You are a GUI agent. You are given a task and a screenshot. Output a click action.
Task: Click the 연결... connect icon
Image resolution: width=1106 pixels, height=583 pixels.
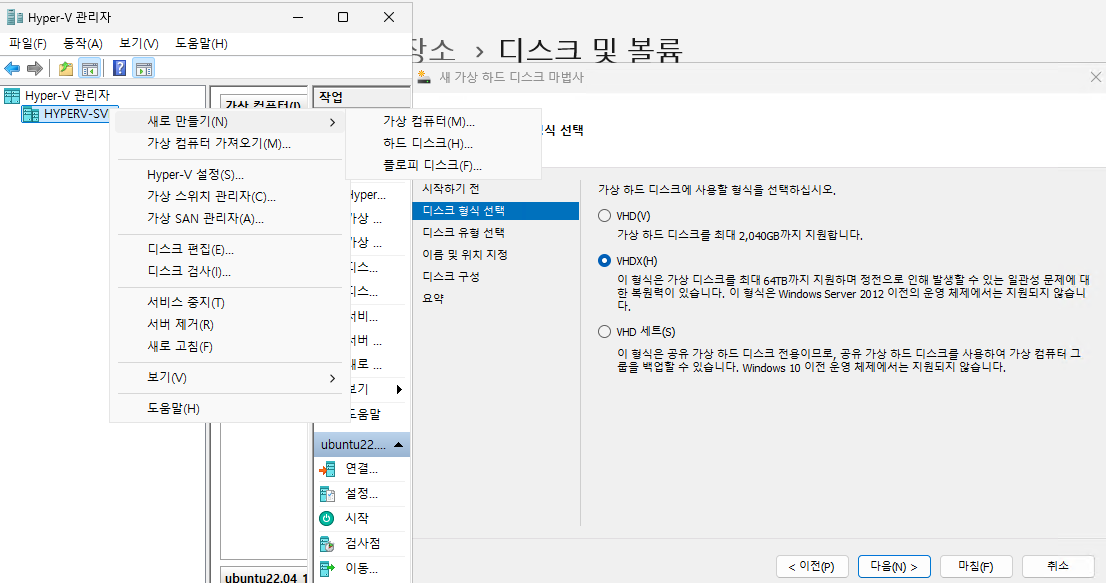[327, 469]
